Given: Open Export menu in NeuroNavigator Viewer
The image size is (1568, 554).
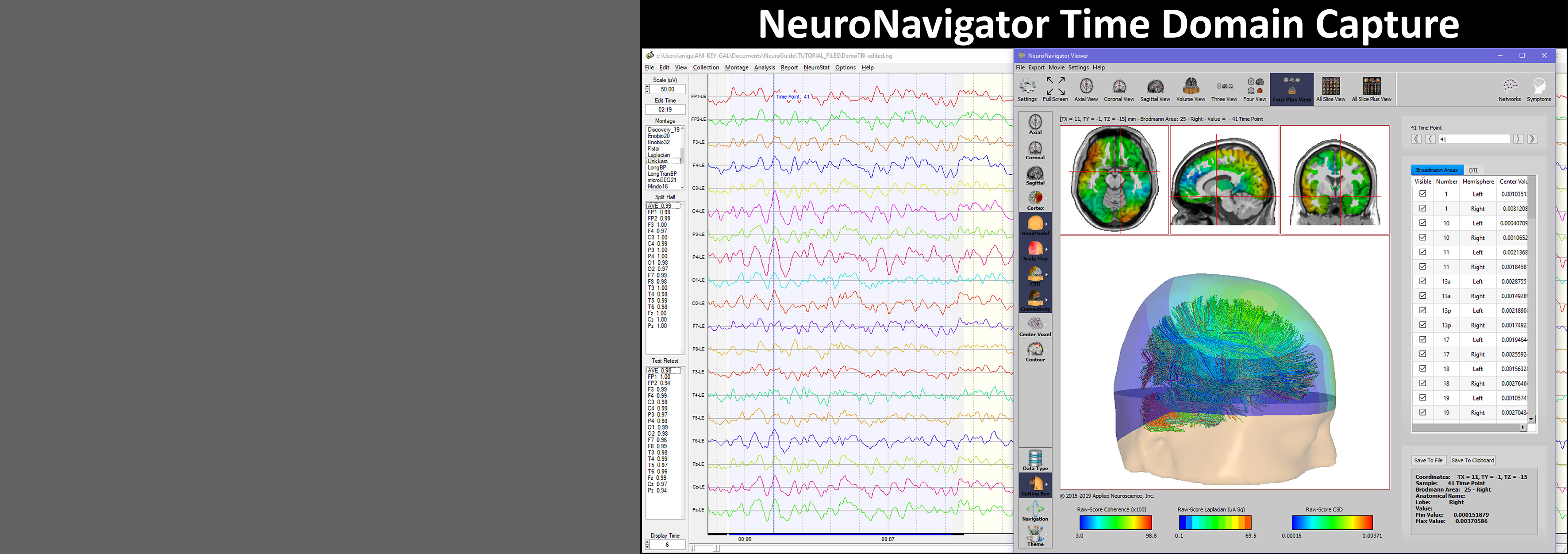Looking at the screenshot, I should click(x=1037, y=68).
